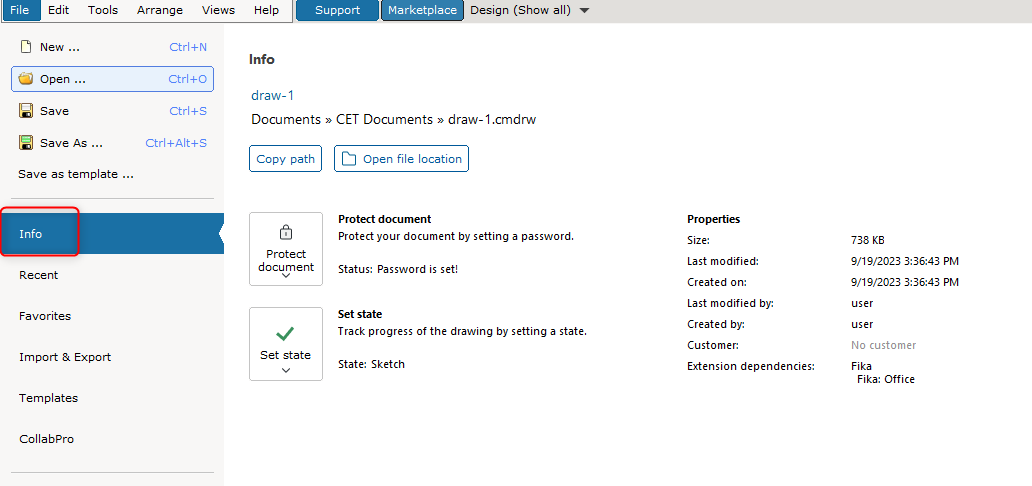Click the Save floppy disk icon
The width and height of the screenshot is (1032, 486).
click(x=26, y=111)
